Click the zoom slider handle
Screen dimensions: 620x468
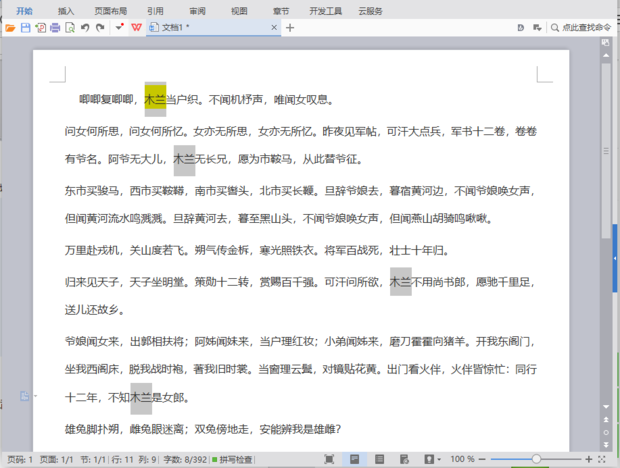click(x=536, y=459)
